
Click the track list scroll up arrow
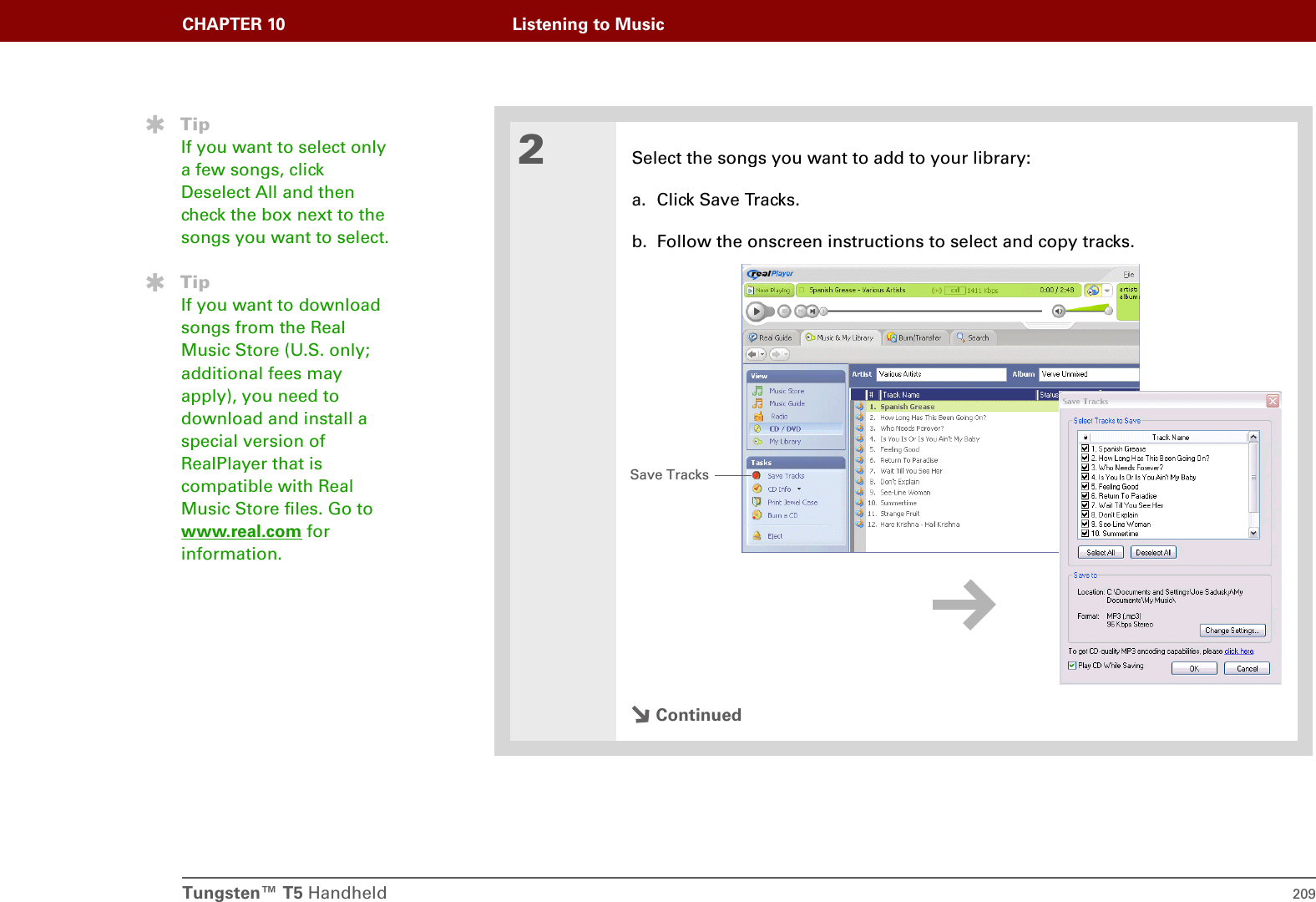1253,437
